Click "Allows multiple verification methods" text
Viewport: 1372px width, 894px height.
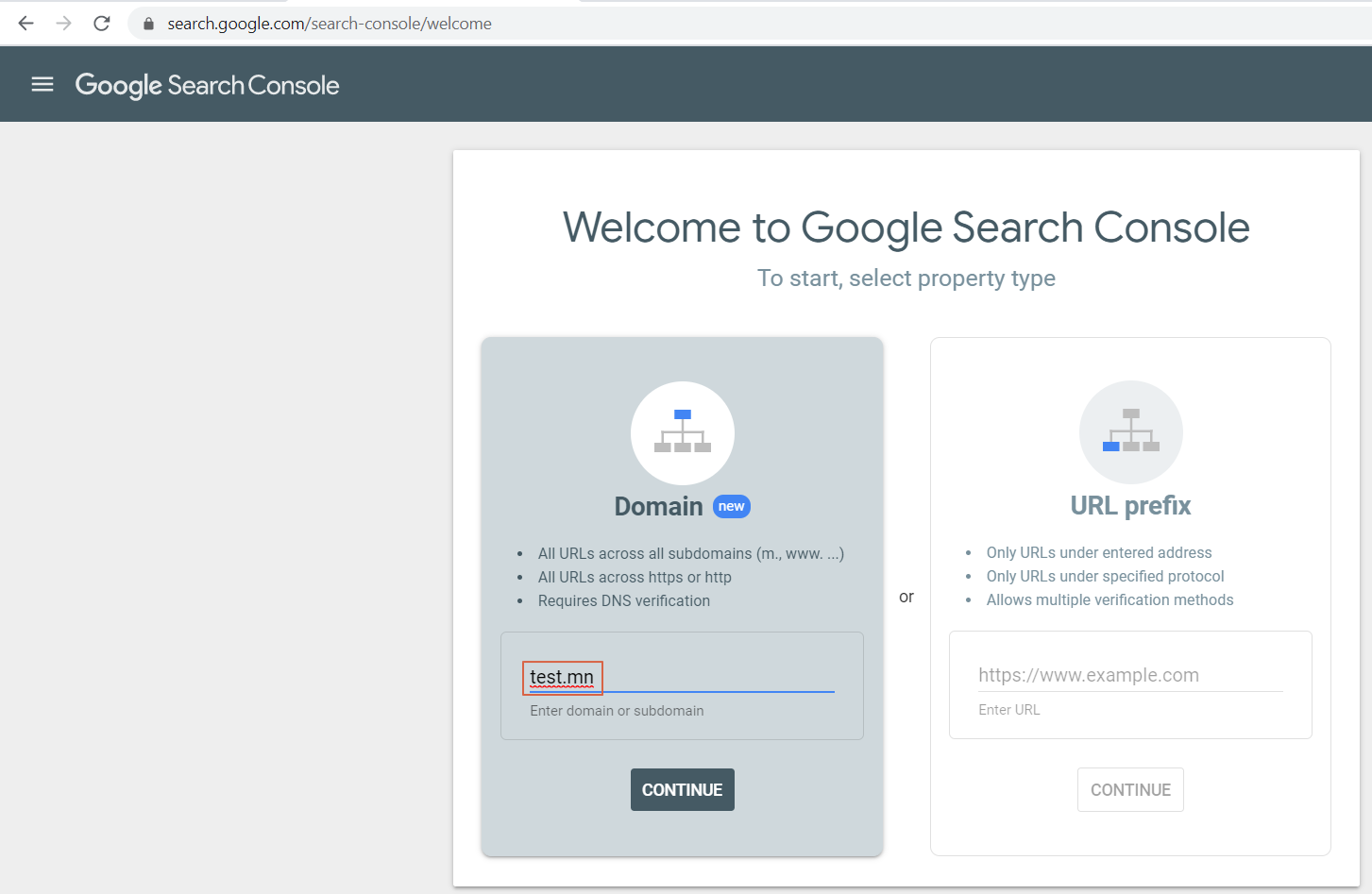[1109, 600]
